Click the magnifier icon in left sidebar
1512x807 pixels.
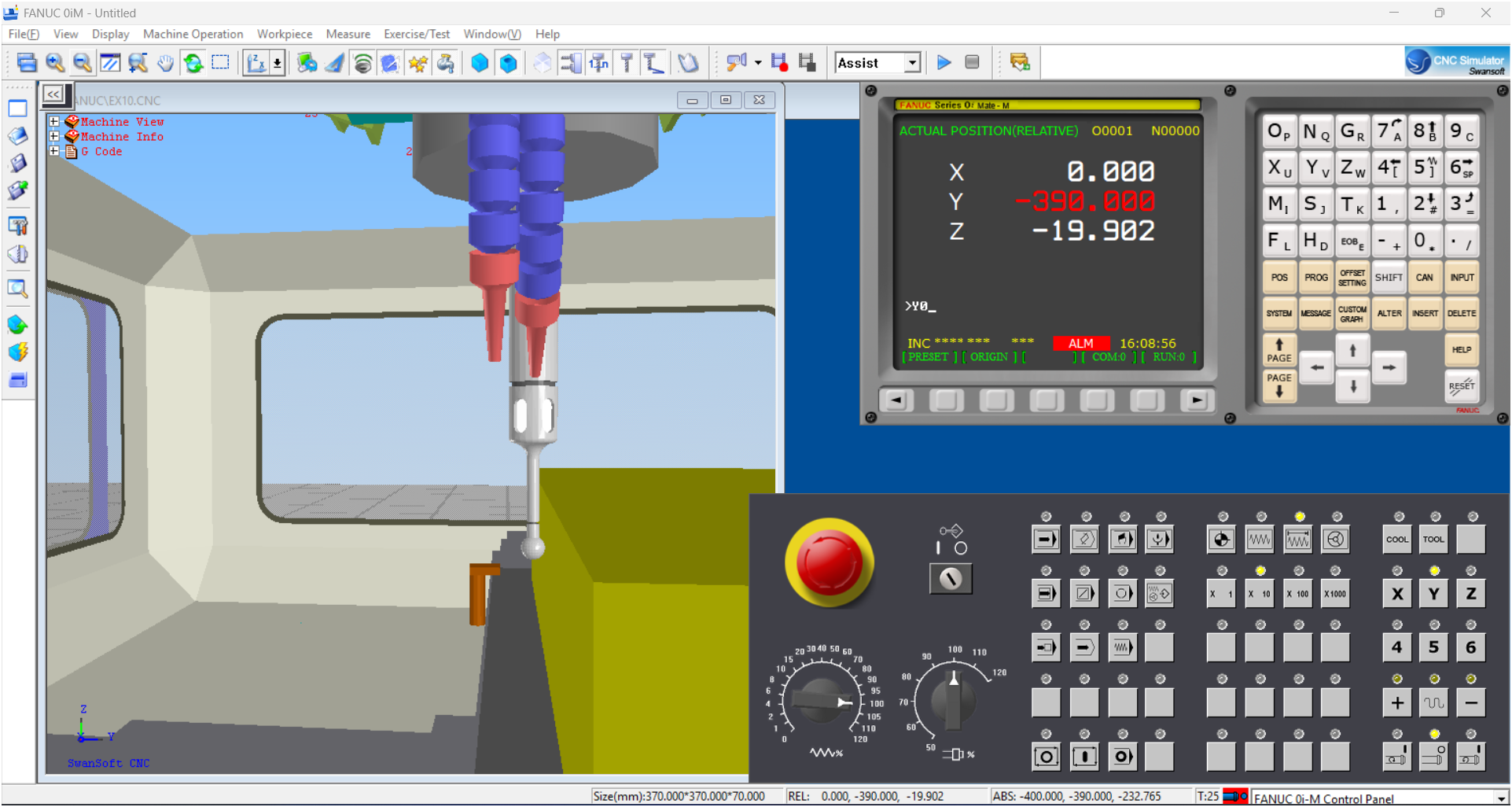[17, 289]
